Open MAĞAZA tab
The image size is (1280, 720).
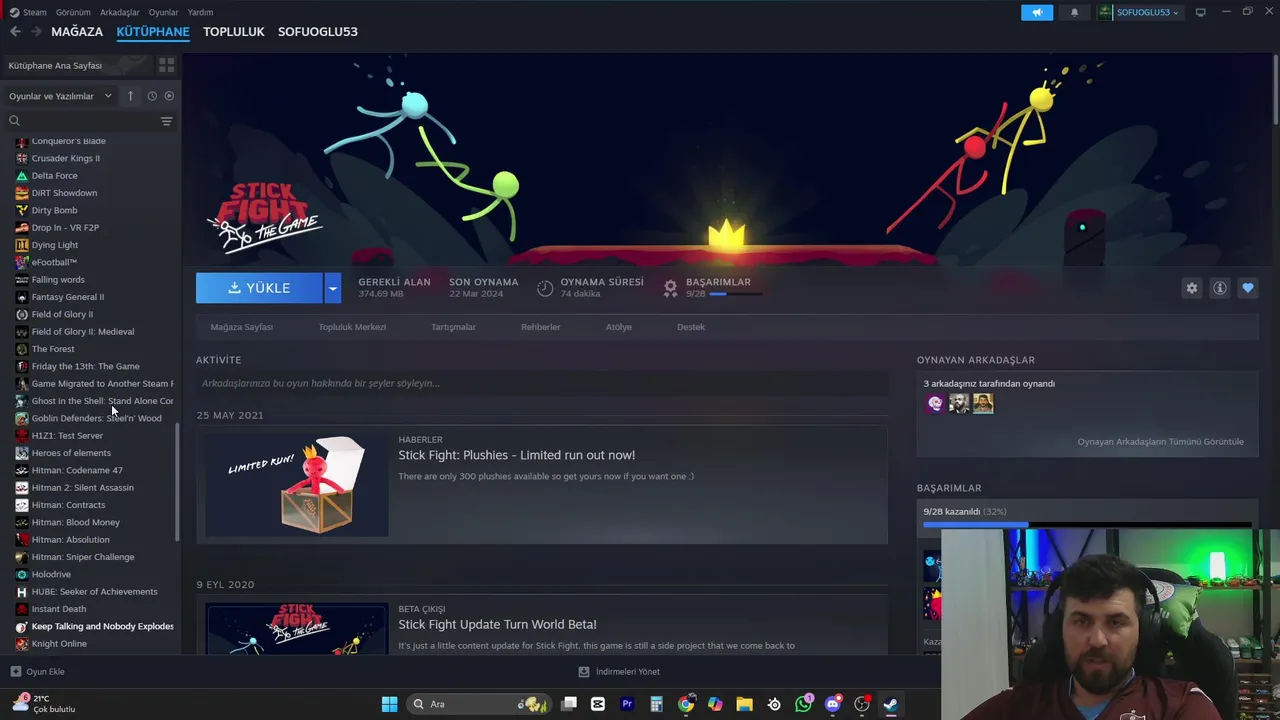point(77,32)
